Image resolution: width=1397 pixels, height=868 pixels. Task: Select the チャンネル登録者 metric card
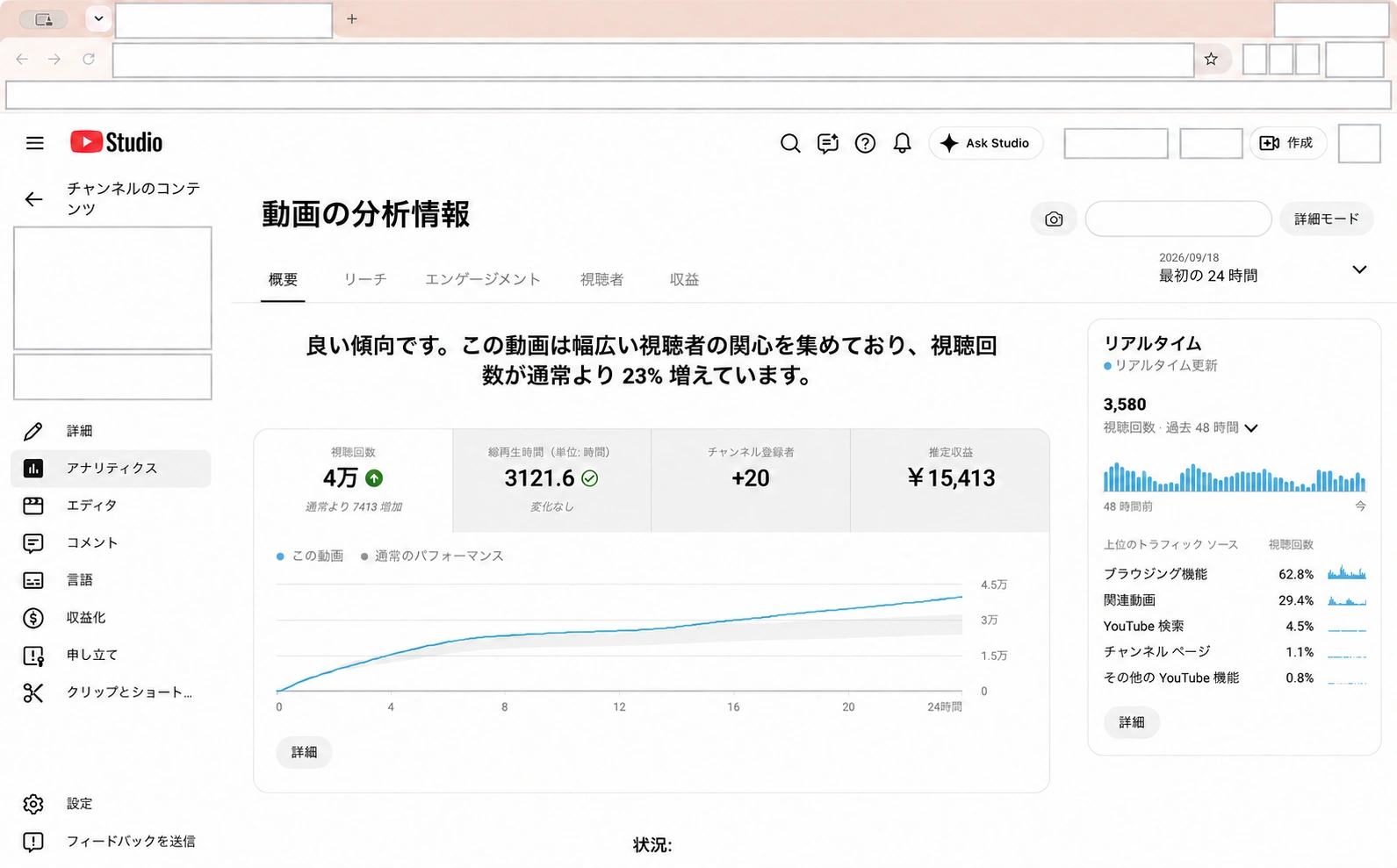click(751, 480)
